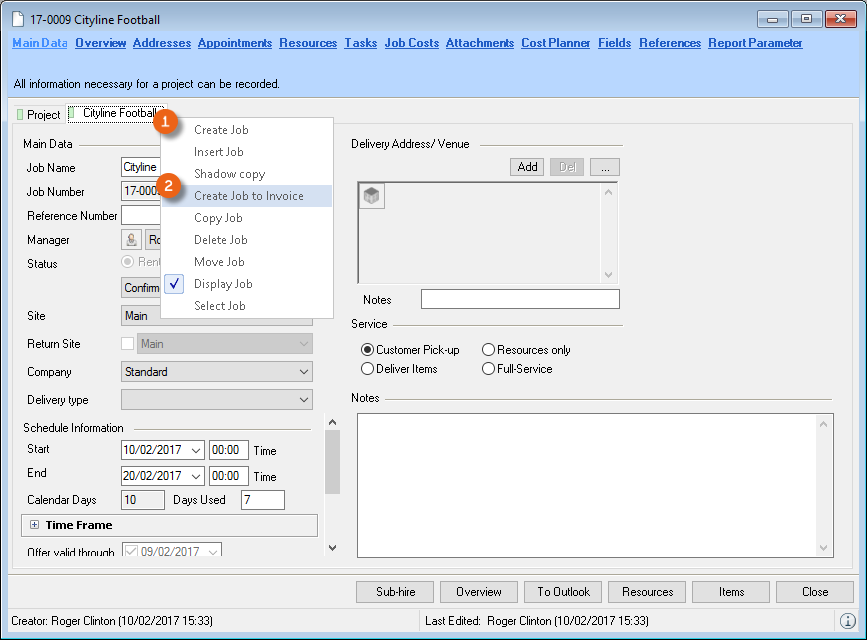This screenshot has width=867, height=640.
Task: Click the delivery address box icon
Action: (372, 197)
